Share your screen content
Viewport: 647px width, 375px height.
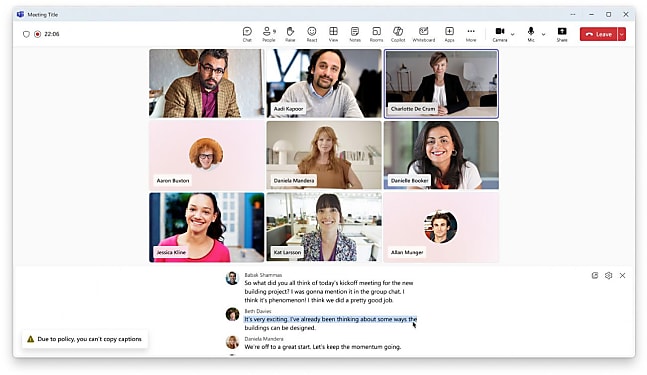point(562,34)
